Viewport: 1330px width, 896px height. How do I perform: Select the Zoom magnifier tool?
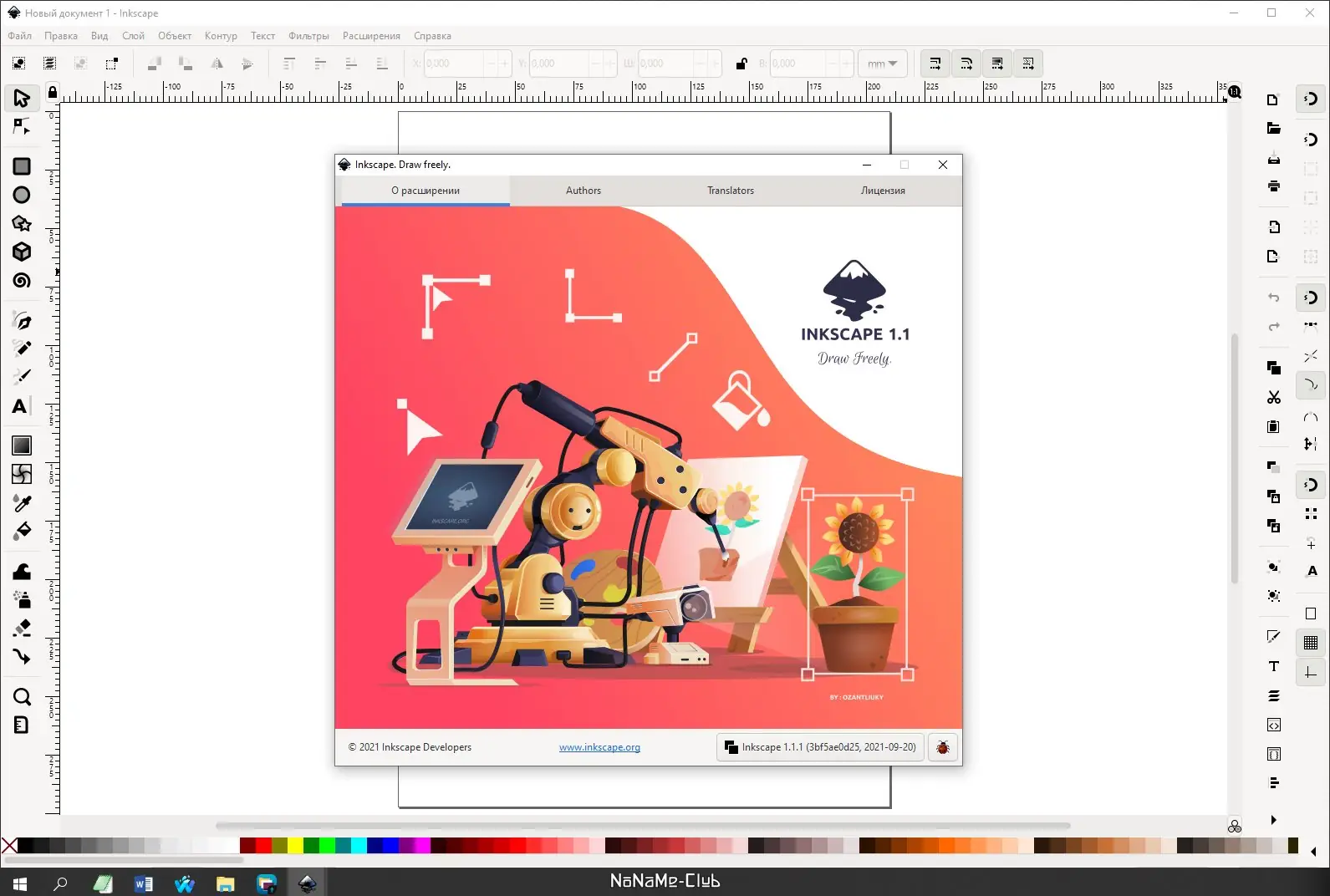[x=22, y=696]
